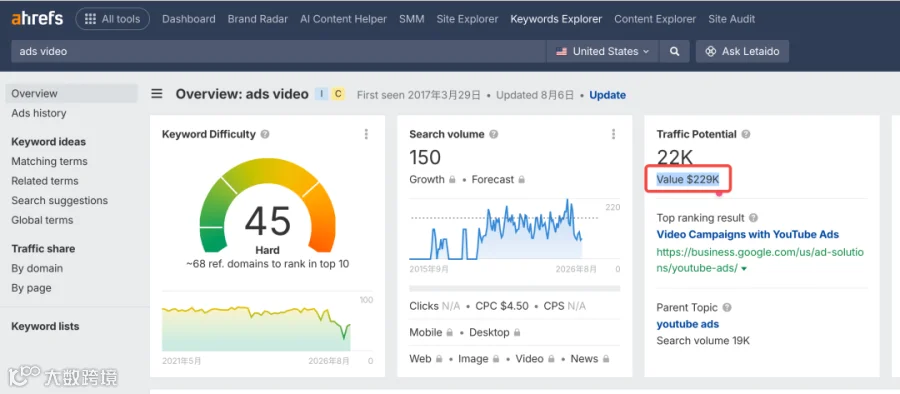Click Search volume help question icon
This screenshot has width=900, height=394.
494,134
